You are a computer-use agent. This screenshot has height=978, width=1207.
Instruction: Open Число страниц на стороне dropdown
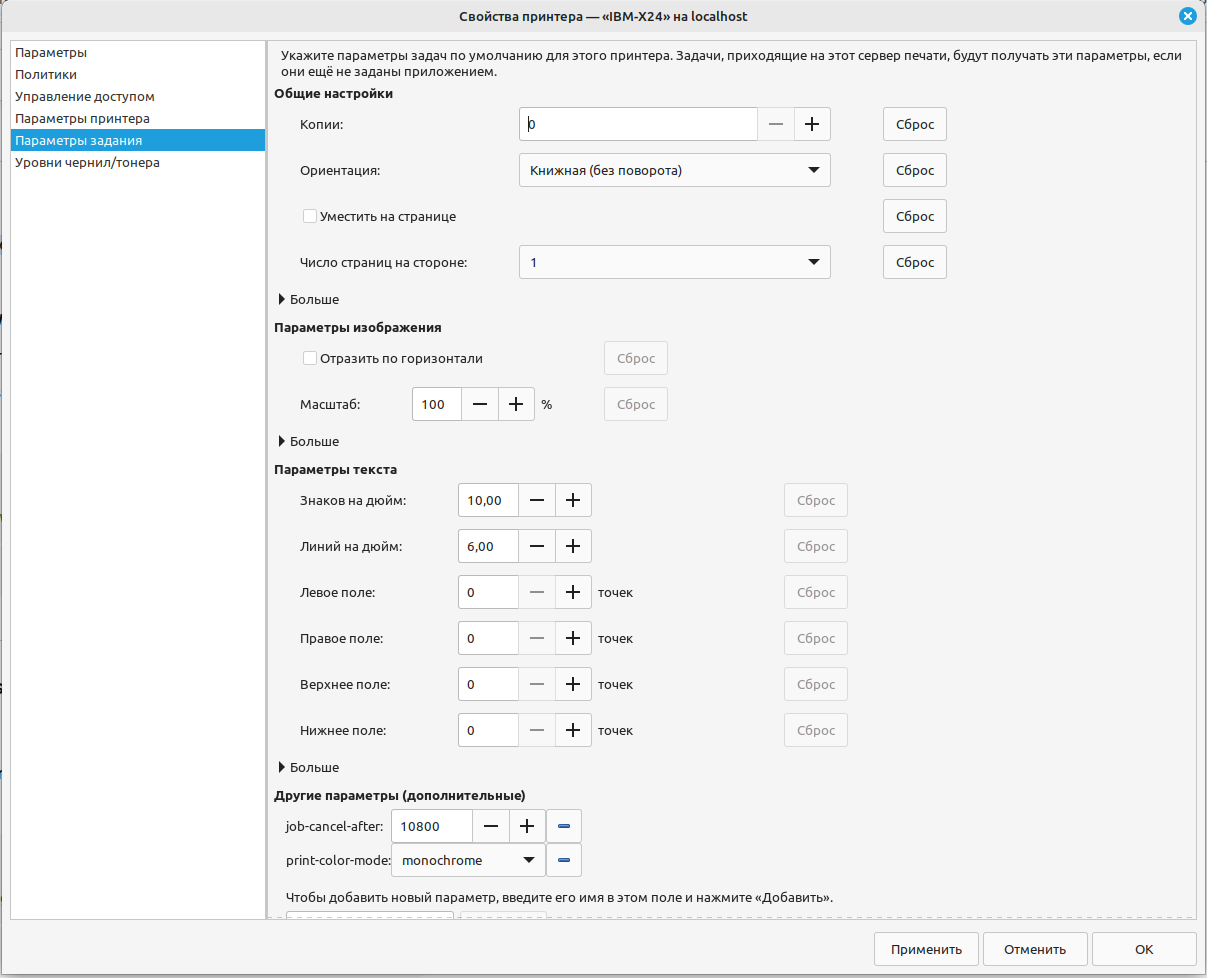[x=675, y=262]
